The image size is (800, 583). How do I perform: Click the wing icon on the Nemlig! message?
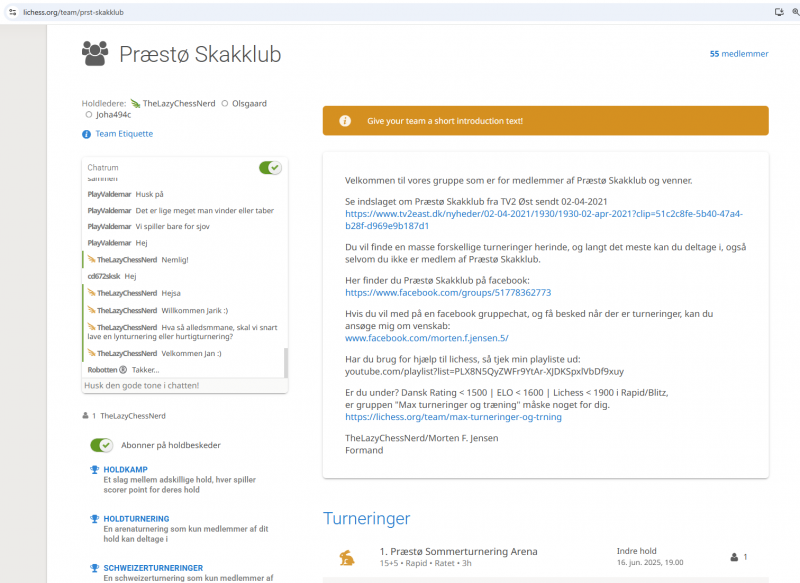pos(91,260)
